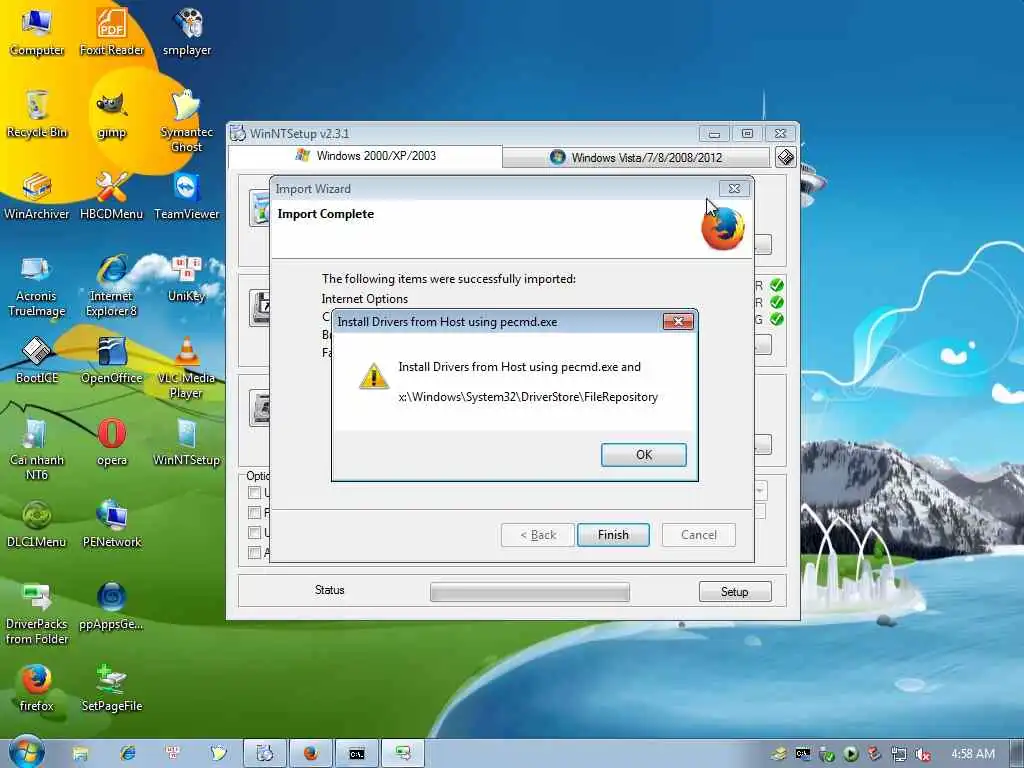This screenshot has height=768, width=1024.
Task: Switch to Firefox taskbar button
Action: (x=311, y=754)
